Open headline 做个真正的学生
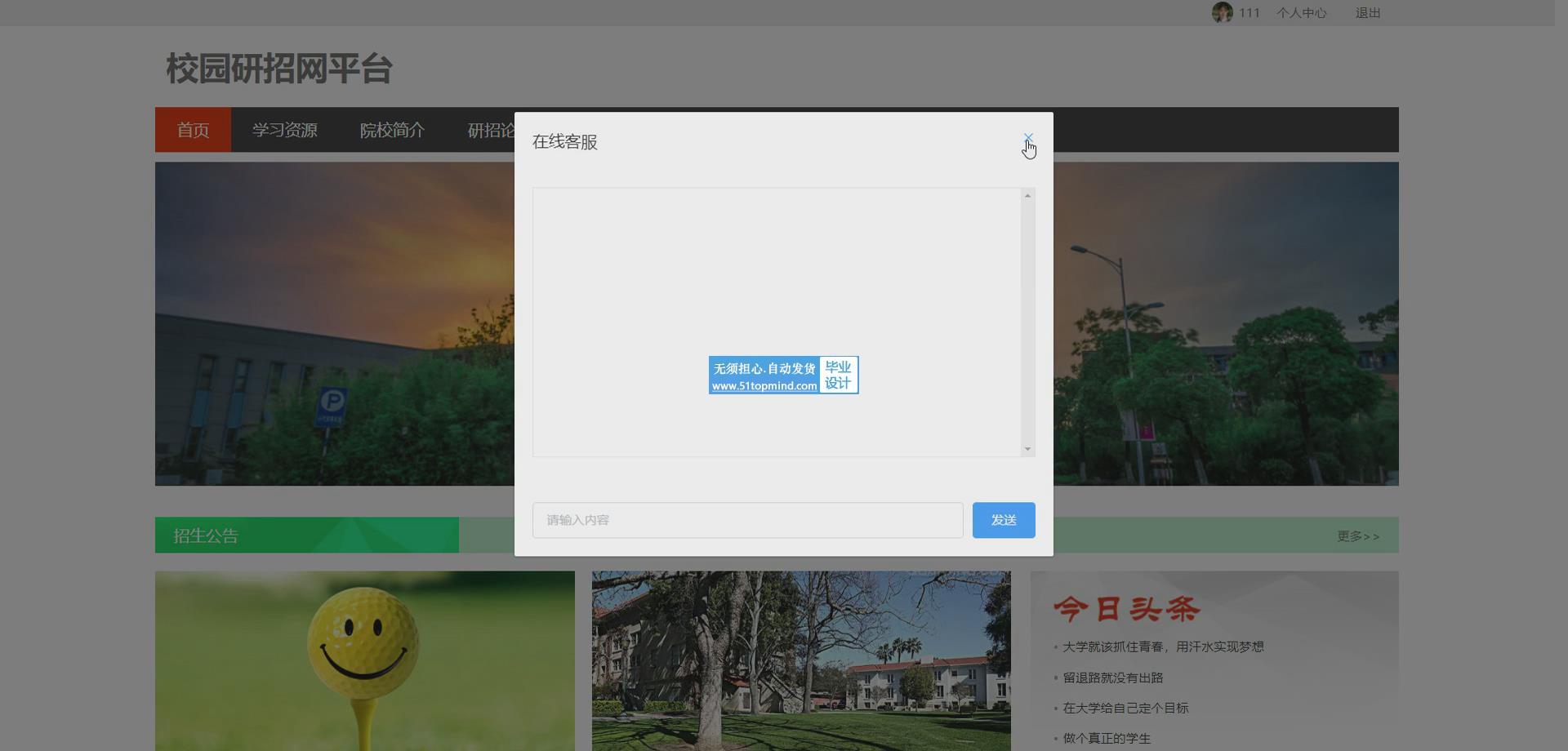This screenshot has height=751, width=1568. click(1107, 738)
